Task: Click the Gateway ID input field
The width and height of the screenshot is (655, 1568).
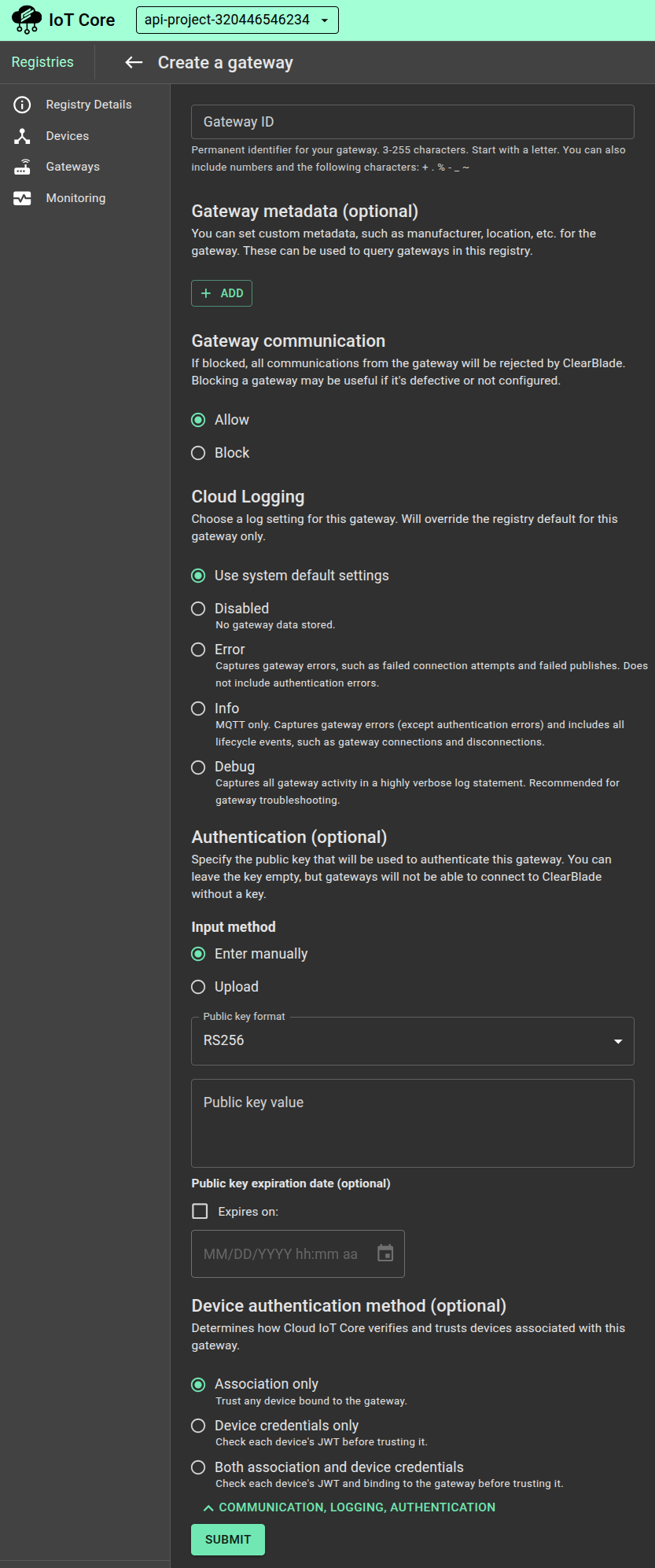Action: [412, 122]
